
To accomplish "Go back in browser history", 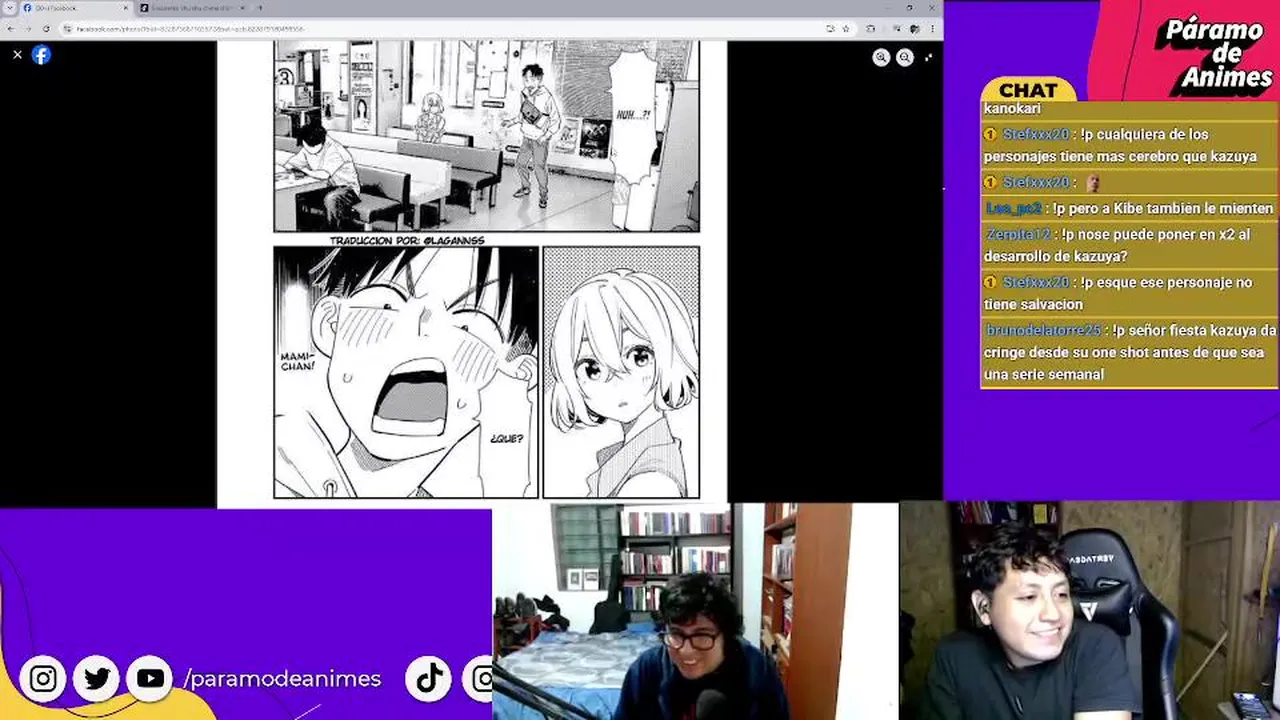I will click(11, 29).
